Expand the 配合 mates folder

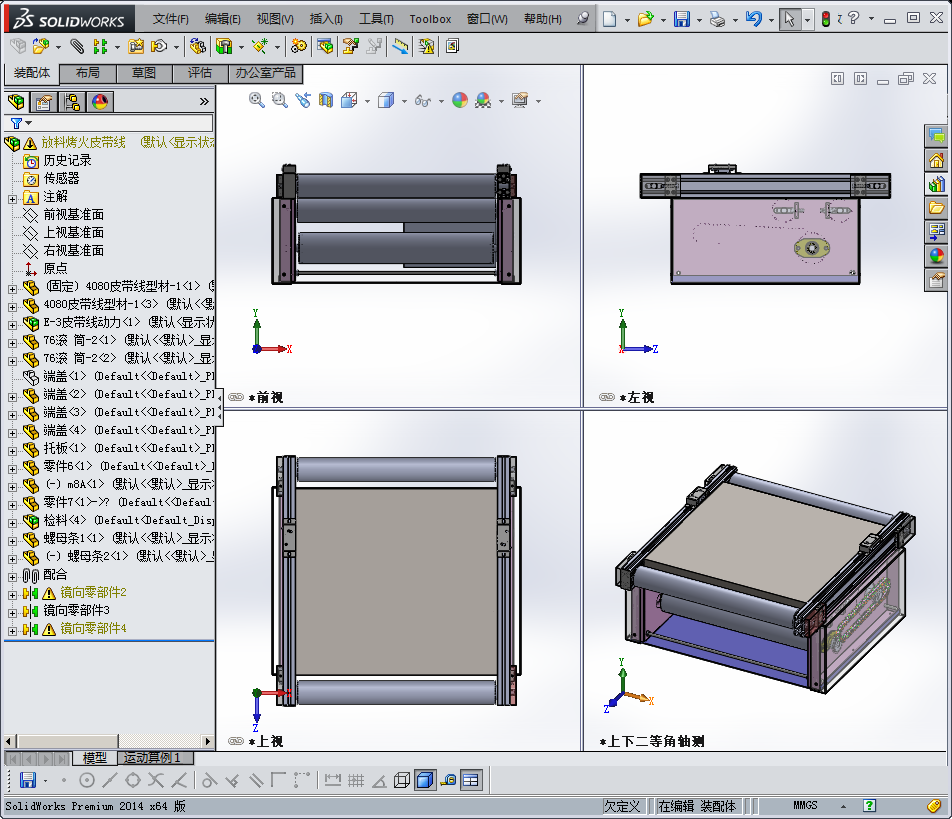tap(12, 575)
